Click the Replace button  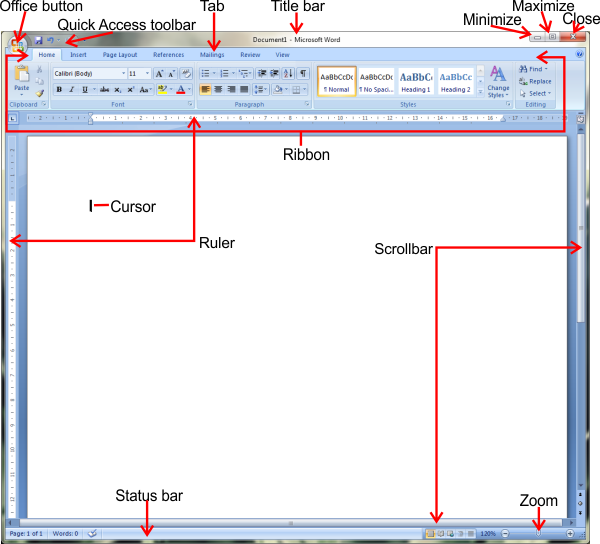535,81
